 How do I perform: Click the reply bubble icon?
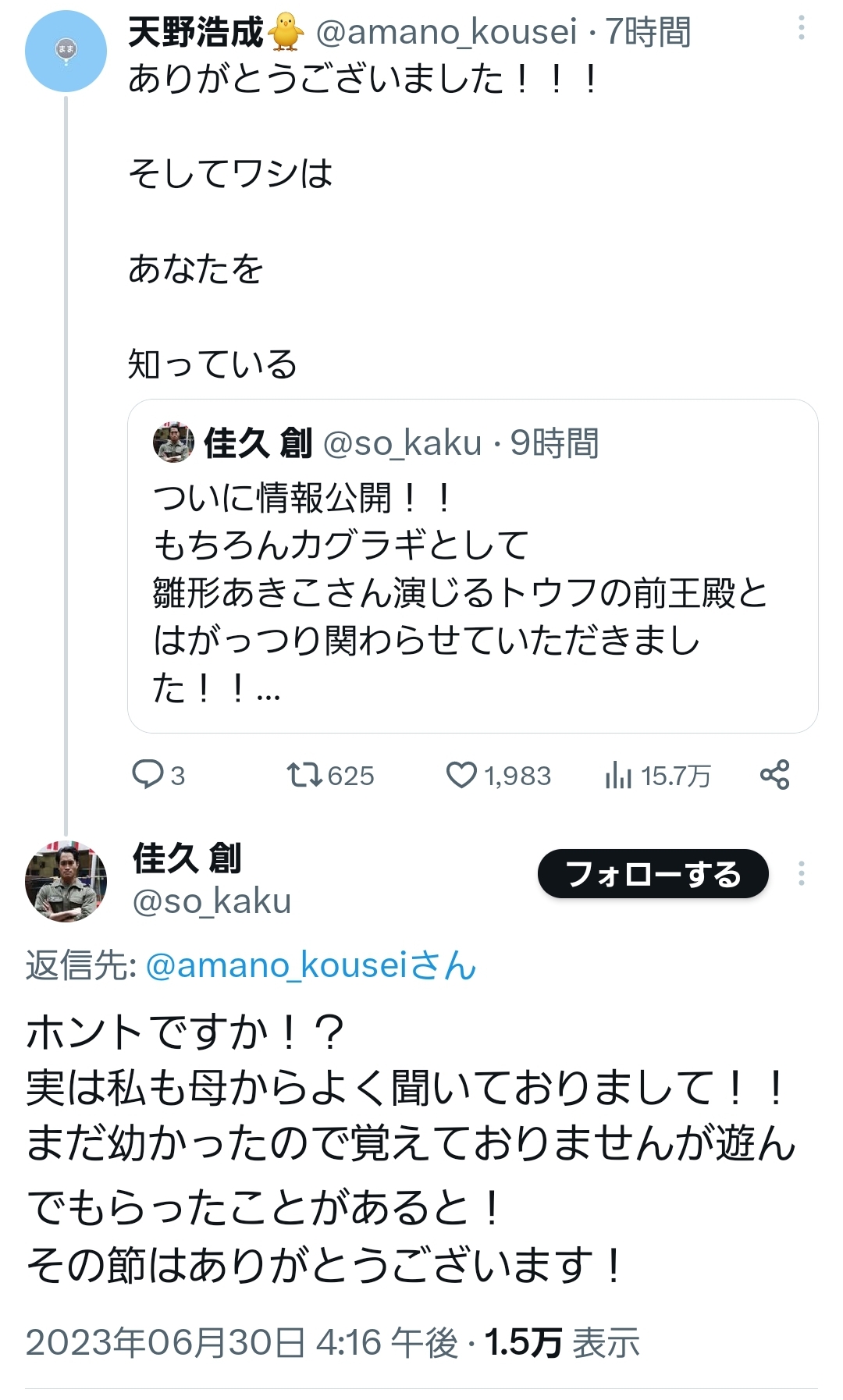coord(148,775)
